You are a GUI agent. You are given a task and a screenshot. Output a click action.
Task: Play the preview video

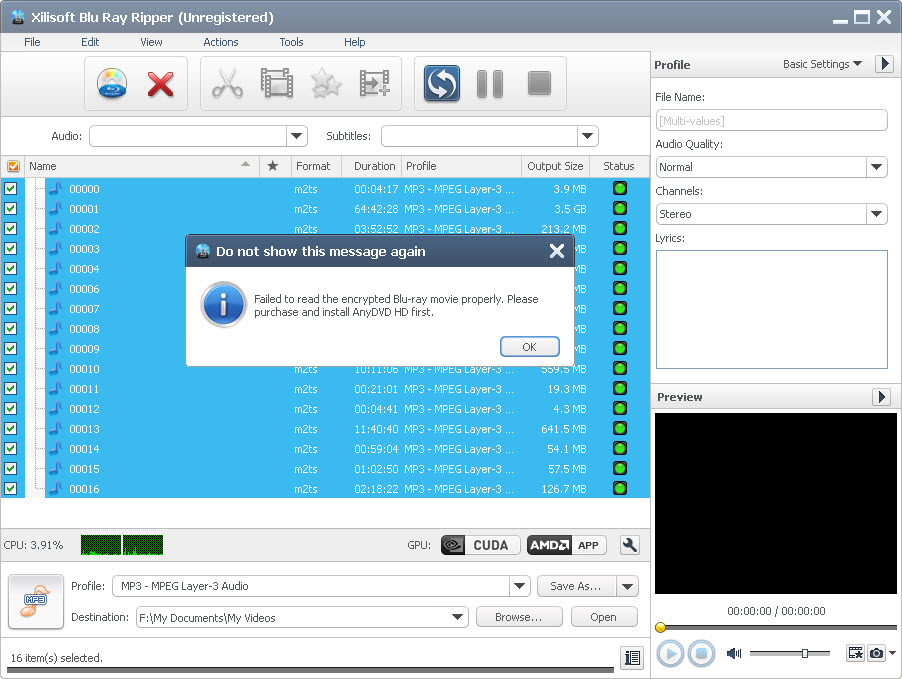[670, 654]
